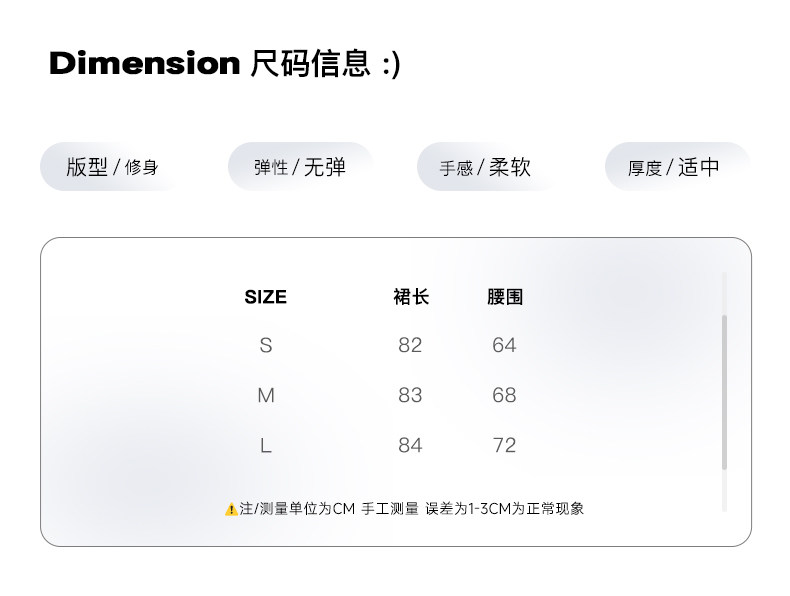Click the waist value 64
Screen dimensions: 790x596
(x=504, y=345)
